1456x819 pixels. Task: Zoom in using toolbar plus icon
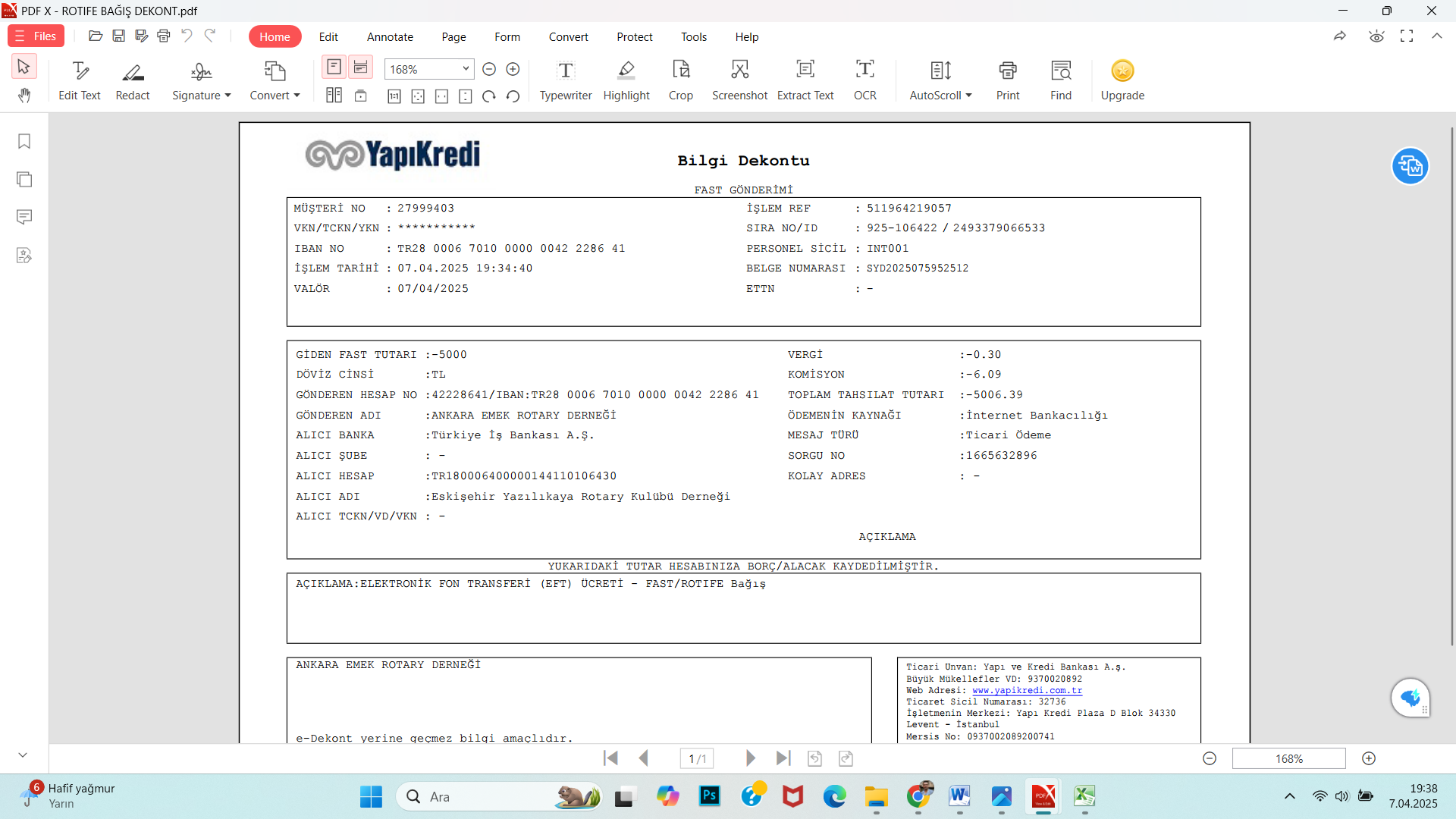click(x=513, y=69)
